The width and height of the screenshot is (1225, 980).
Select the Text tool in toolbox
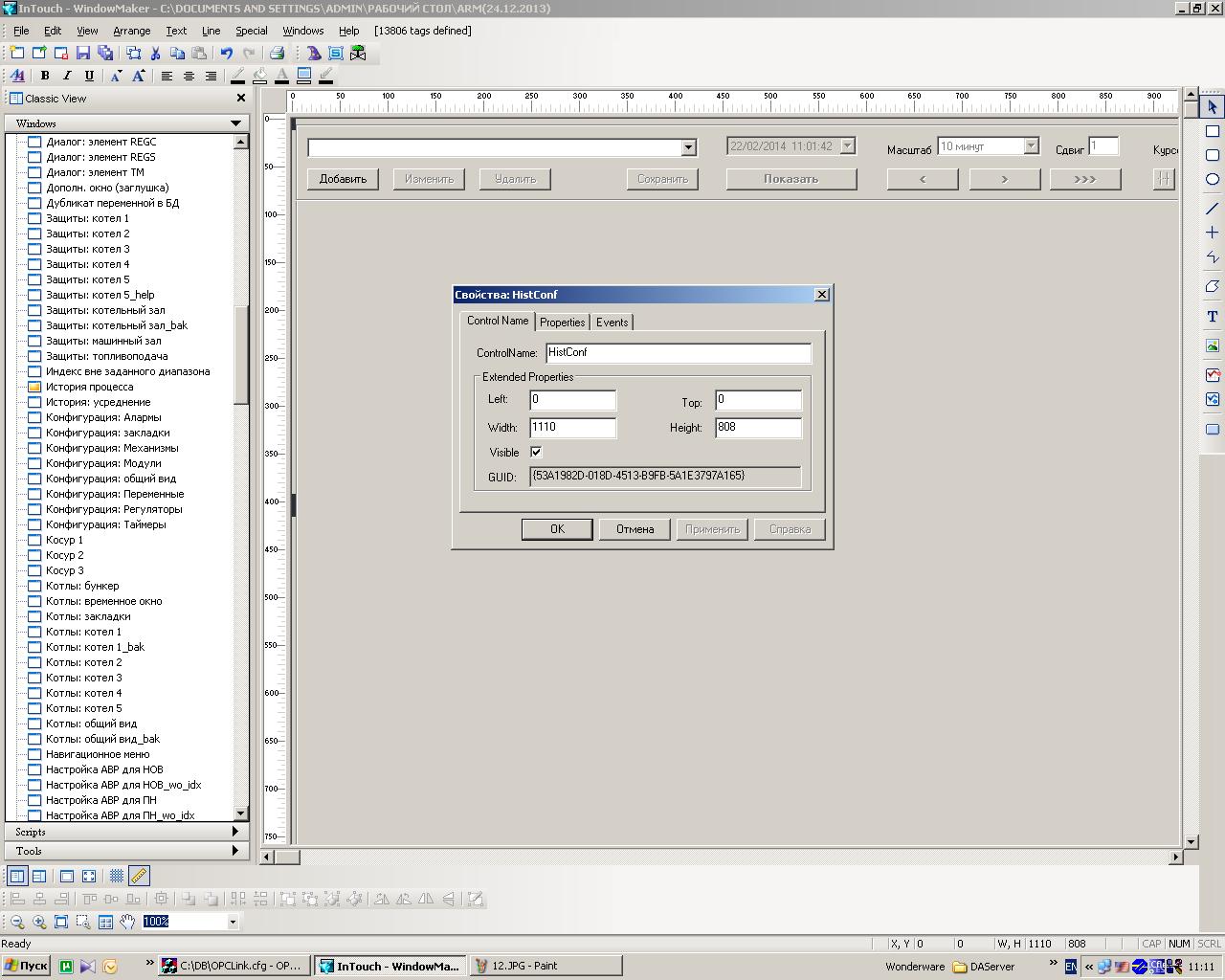click(x=1212, y=317)
